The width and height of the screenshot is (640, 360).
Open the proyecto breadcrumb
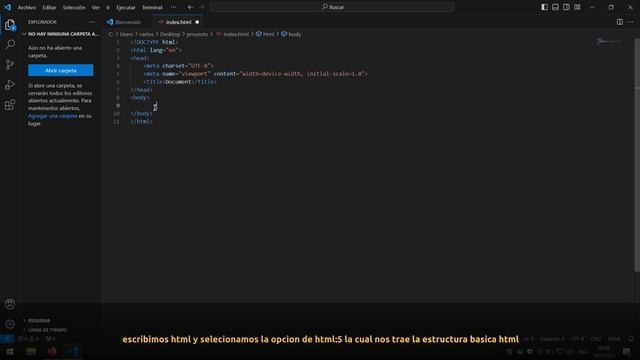coord(197,34)
